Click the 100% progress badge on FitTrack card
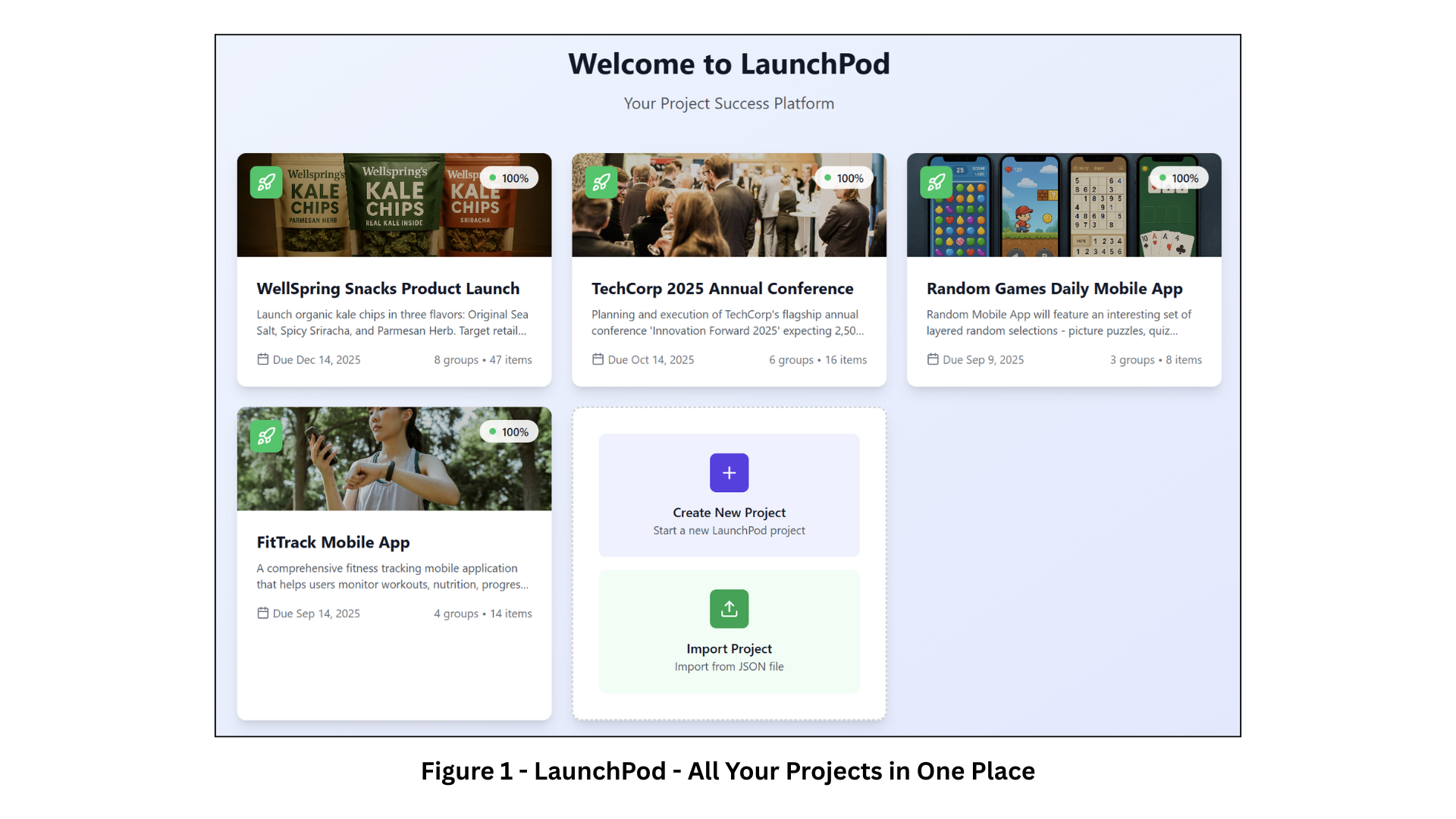The image size is (1456, 819). click(x=509, y=432)
